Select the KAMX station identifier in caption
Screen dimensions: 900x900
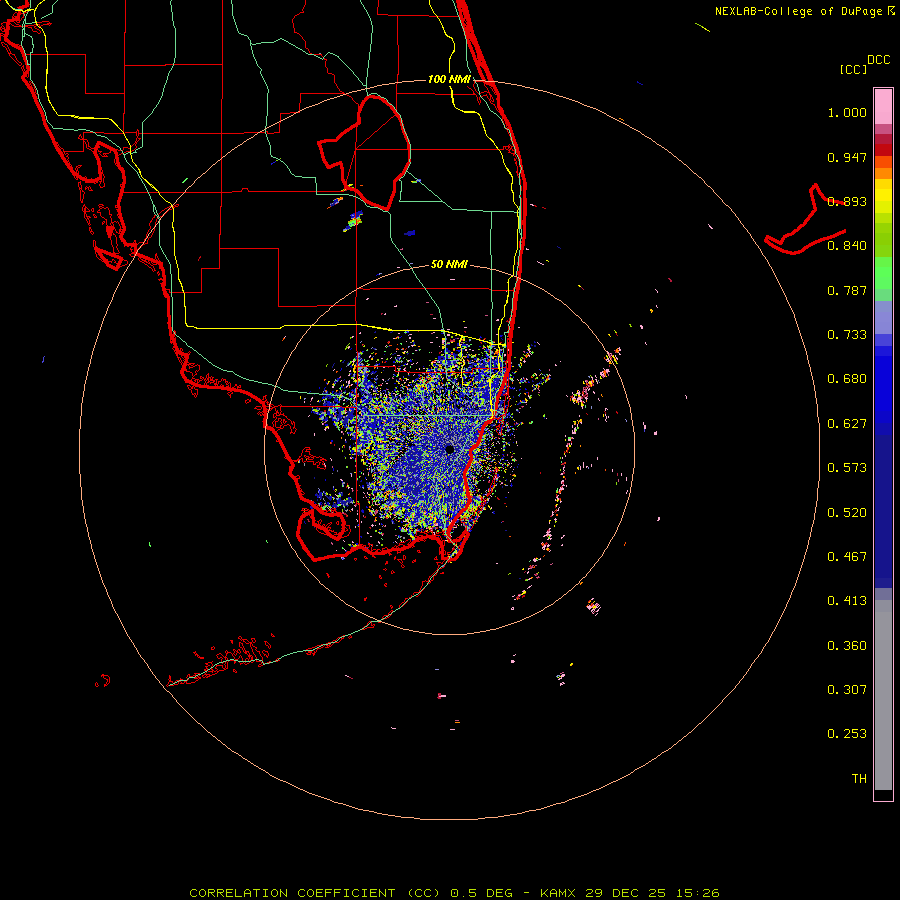(x=557, y=893)
